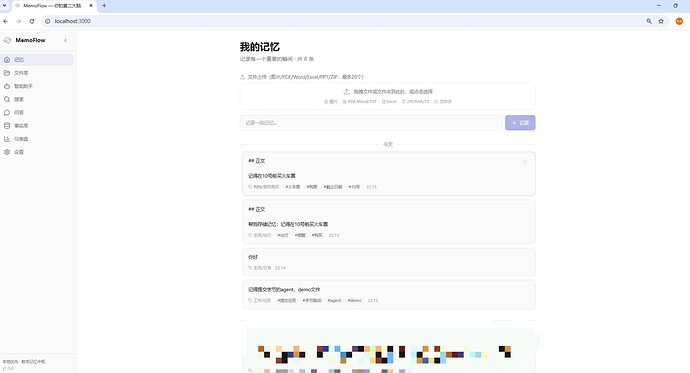This screenshot has height=373, width=690.
Task: Click the purple + 记录 button
Action: [520, 123]
